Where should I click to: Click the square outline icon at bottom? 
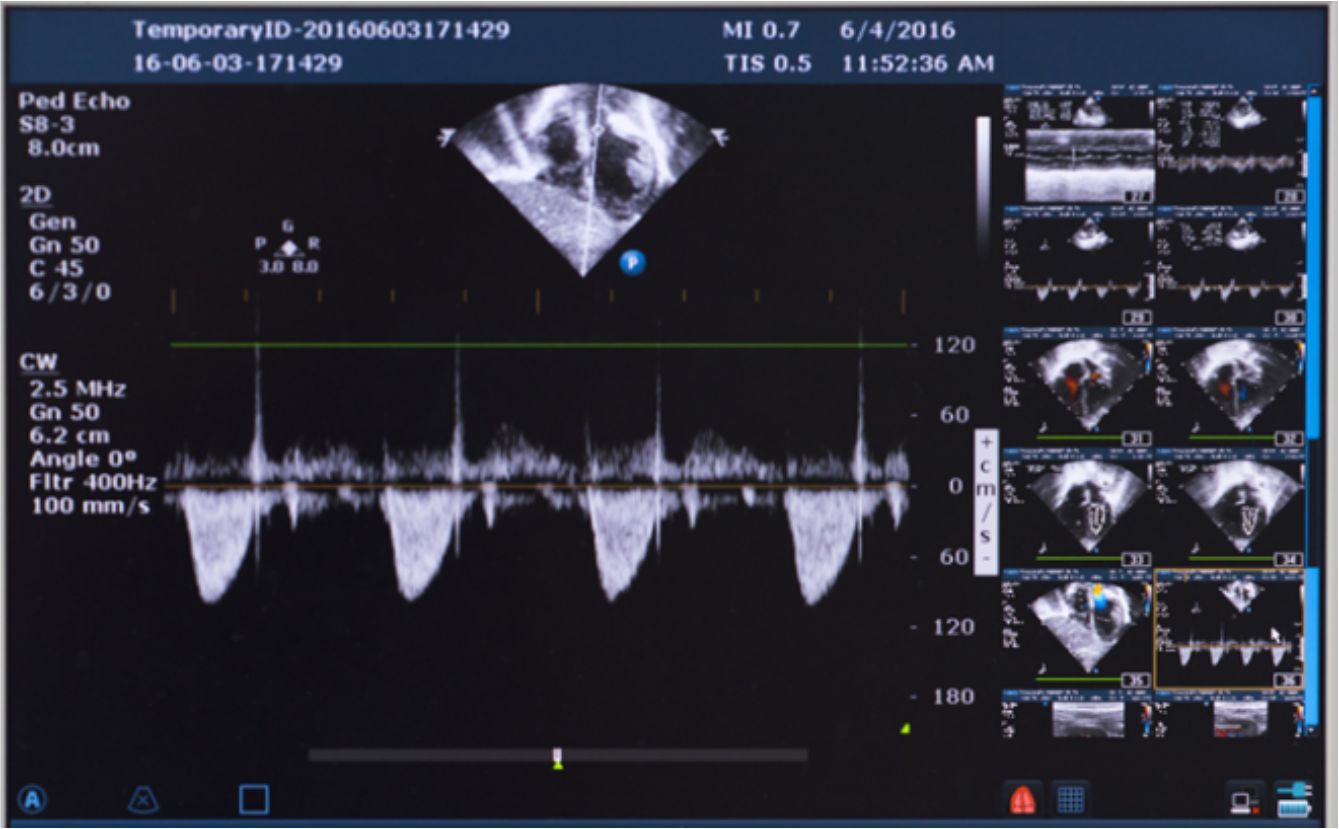tap(254, 799)
